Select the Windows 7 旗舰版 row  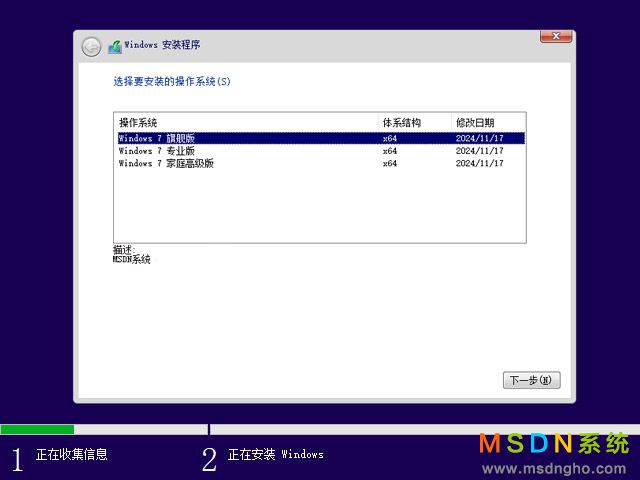click(321, 138)
